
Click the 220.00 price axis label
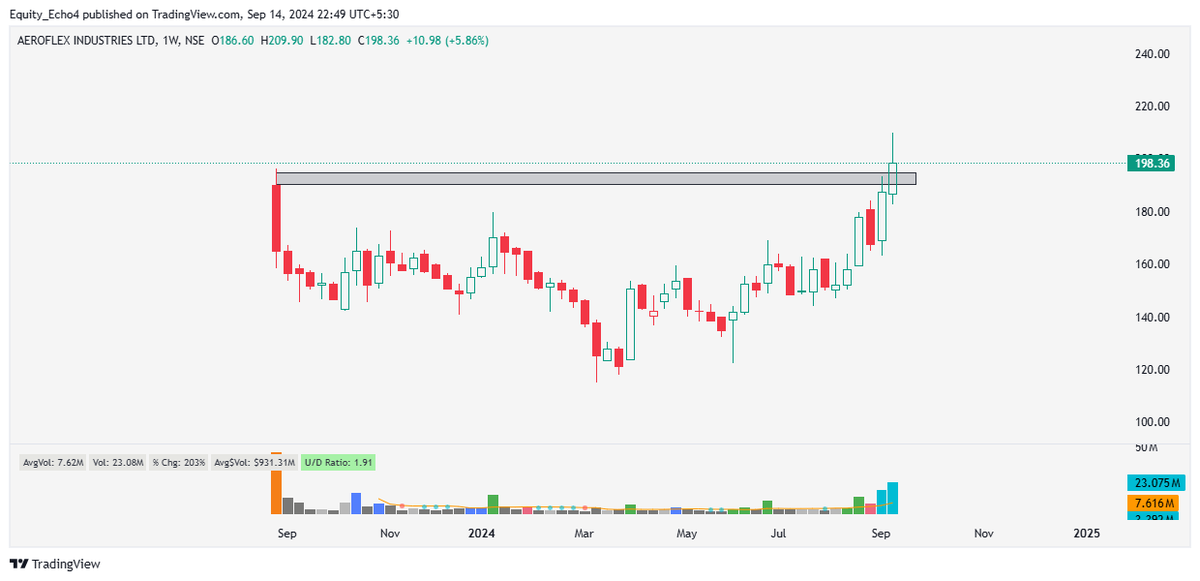pyautogui.click(x=1150, y=106)
